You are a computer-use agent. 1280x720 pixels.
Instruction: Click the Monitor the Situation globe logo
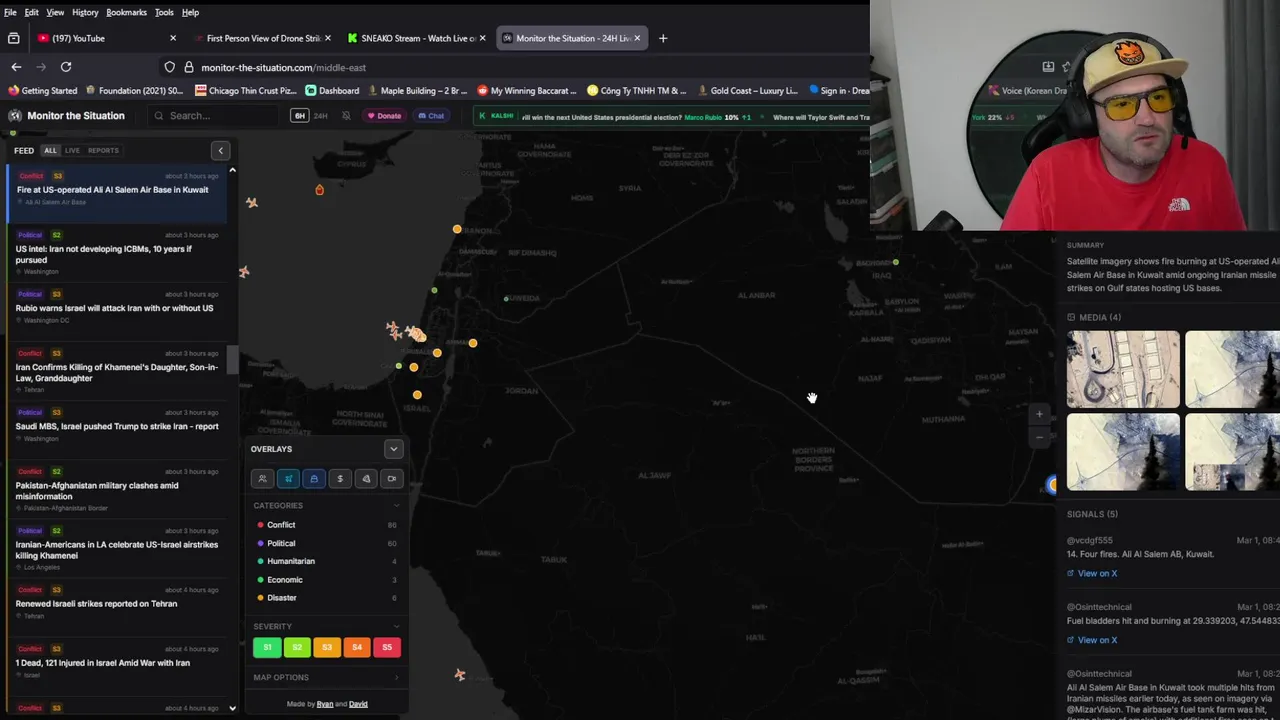click(15, 116)
